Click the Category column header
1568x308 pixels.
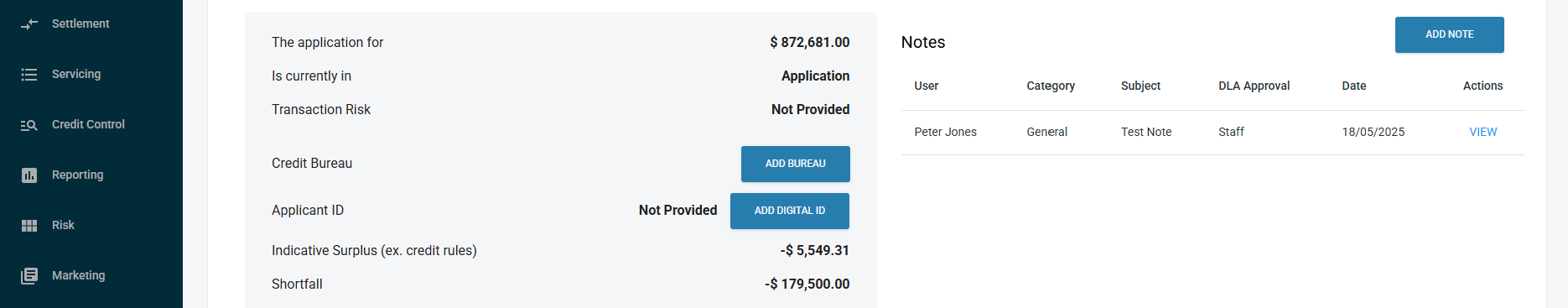(x=1051, y=86)
